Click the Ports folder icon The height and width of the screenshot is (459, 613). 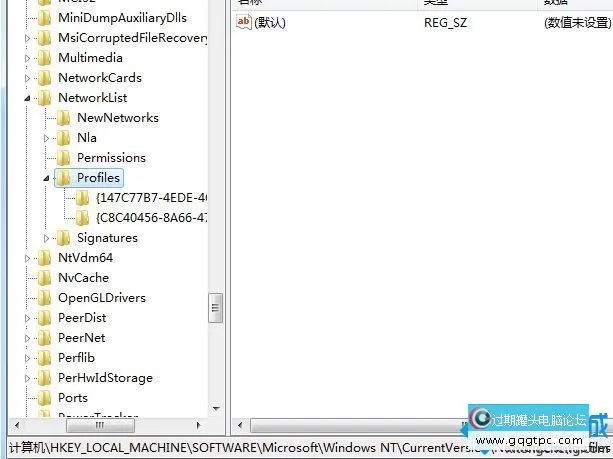click(44, 398)
